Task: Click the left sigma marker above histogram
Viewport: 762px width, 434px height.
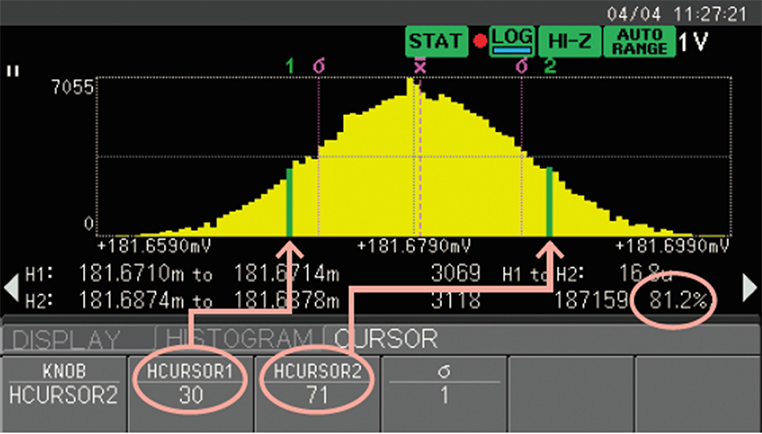Action: click(319, 66)
